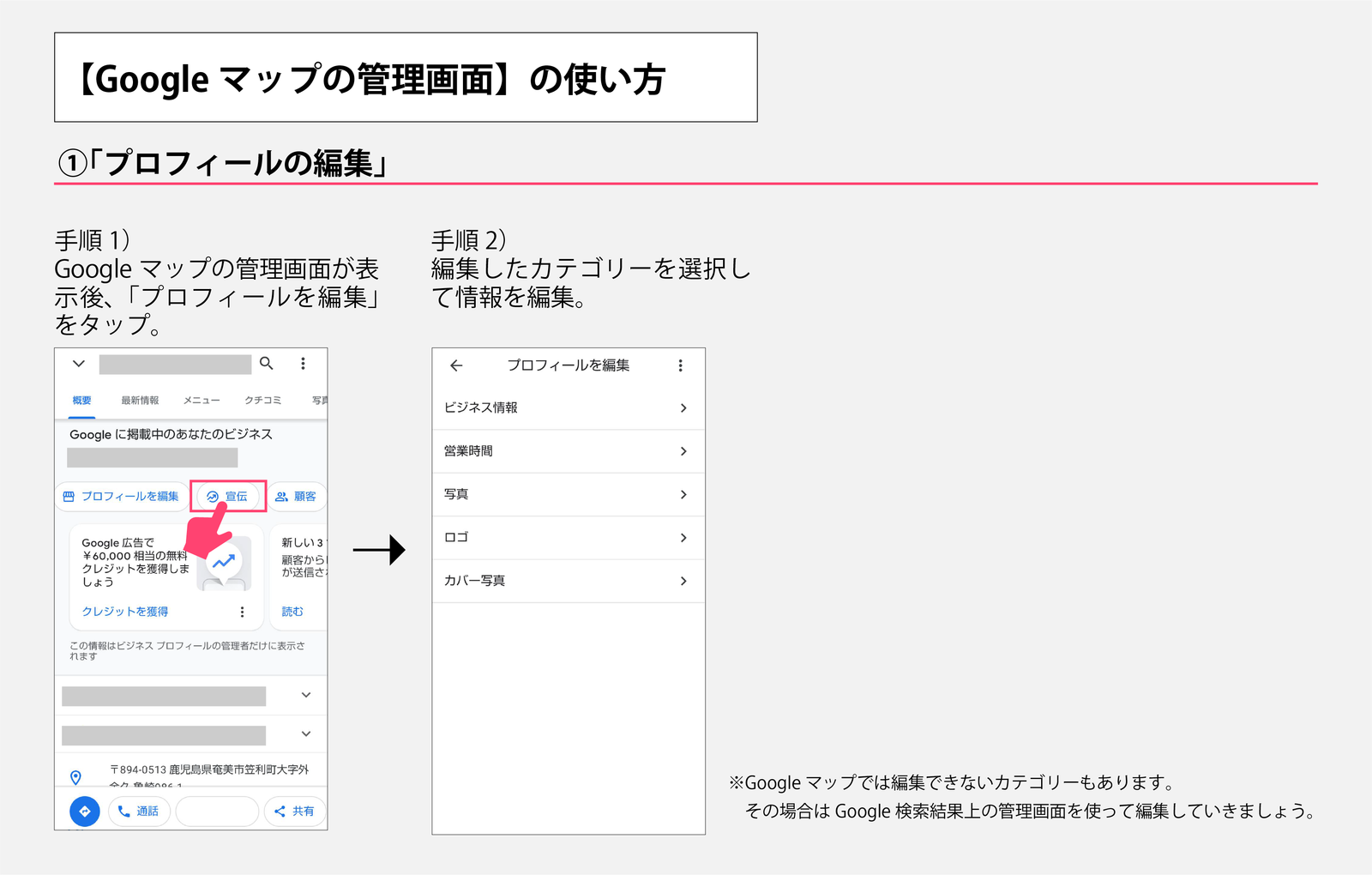This screenshot has height=875, width=1372.
Task: Click the address text 〒894-0513 鹿児島県奄美市笠利町大字外
Action: click(209, 769)
